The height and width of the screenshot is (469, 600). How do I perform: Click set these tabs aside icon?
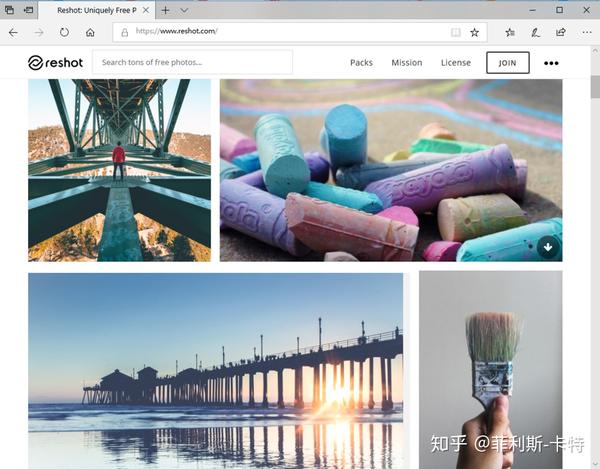29,10
